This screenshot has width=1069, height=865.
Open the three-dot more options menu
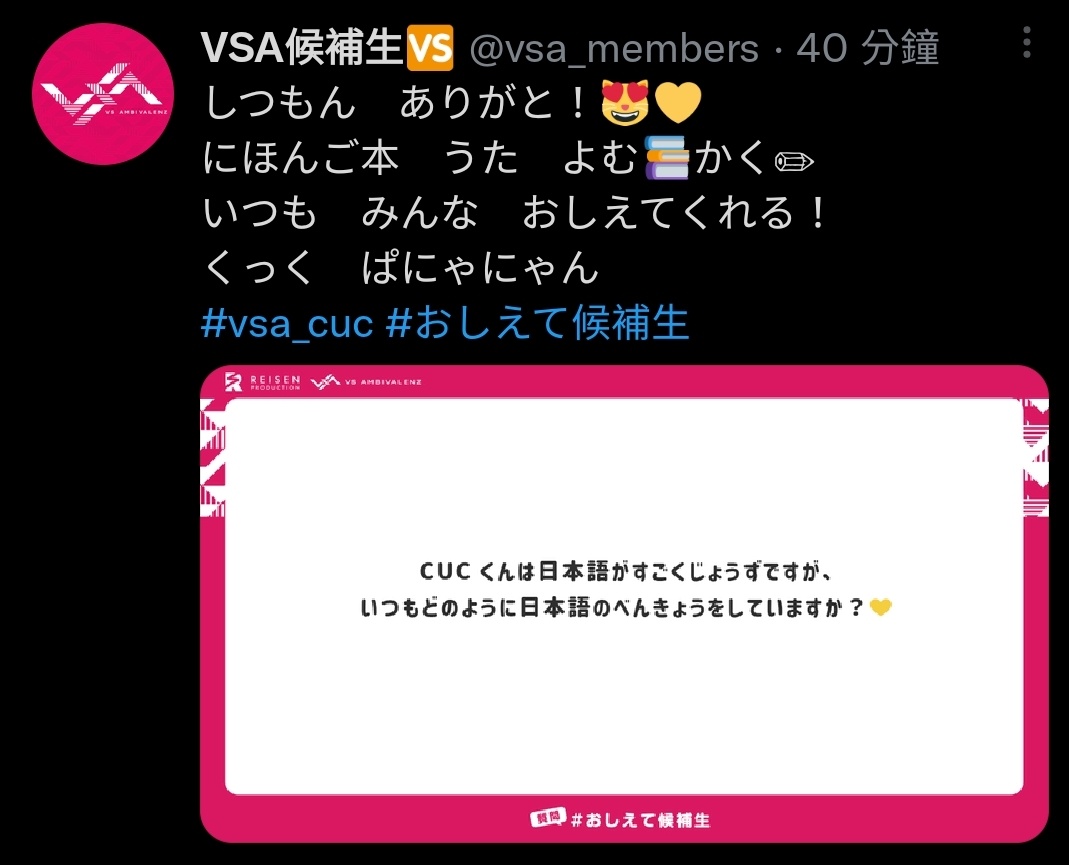tap(1027, 42)
